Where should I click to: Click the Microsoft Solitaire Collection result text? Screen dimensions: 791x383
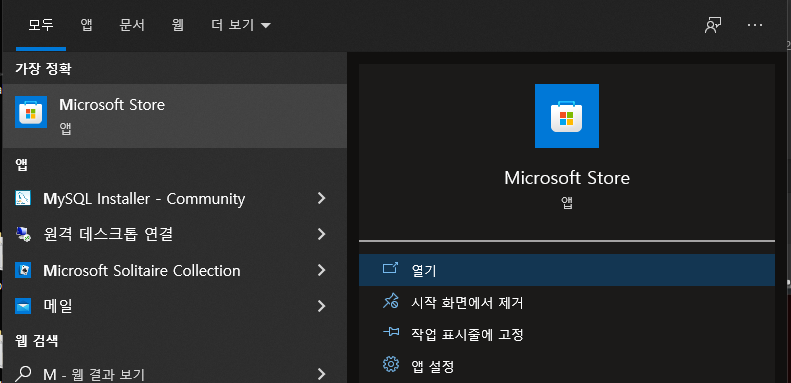tap(142, 270)
